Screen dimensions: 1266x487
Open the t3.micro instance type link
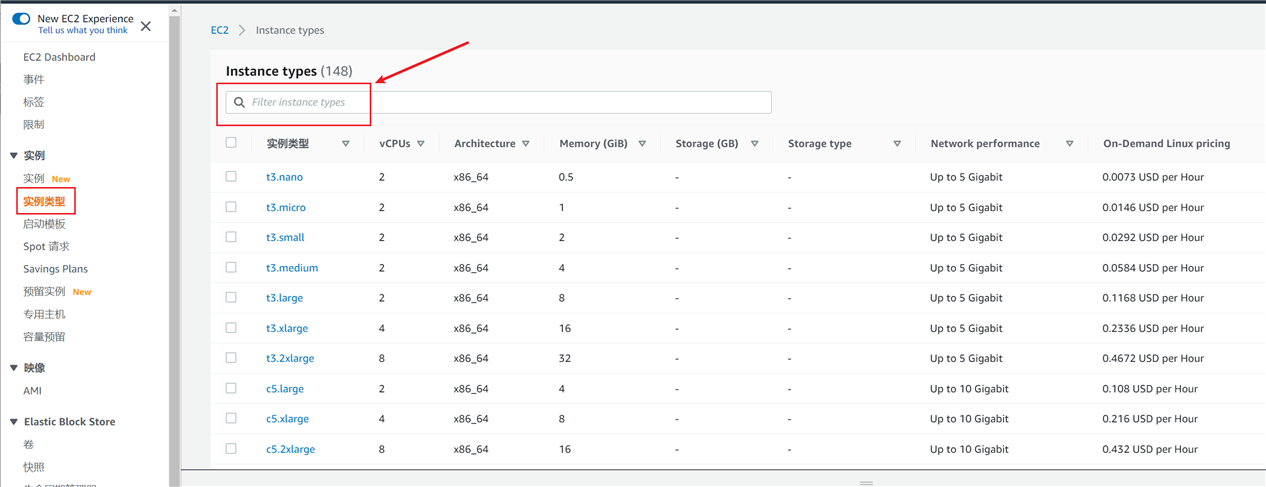click(x=286, y=207)
